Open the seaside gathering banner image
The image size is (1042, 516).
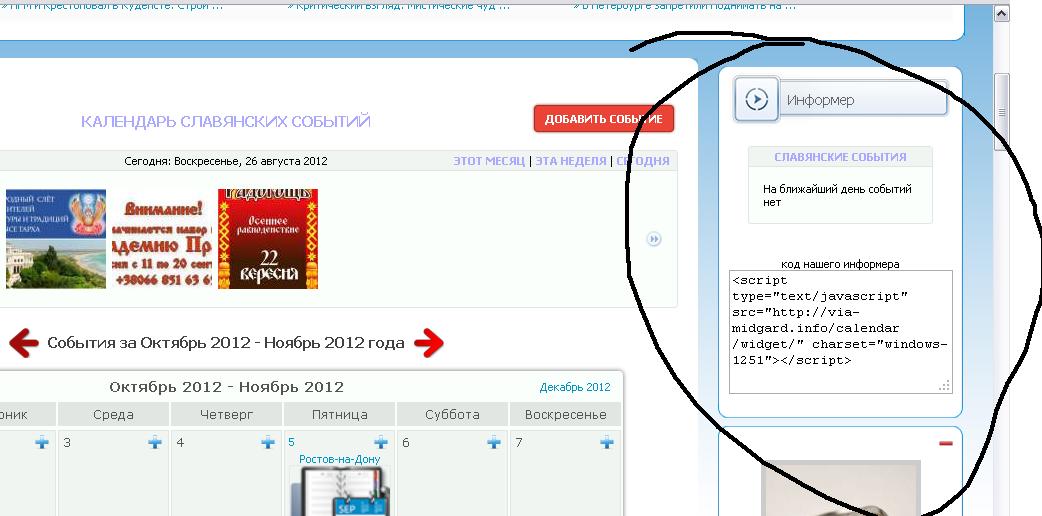[x=56, y=239]
